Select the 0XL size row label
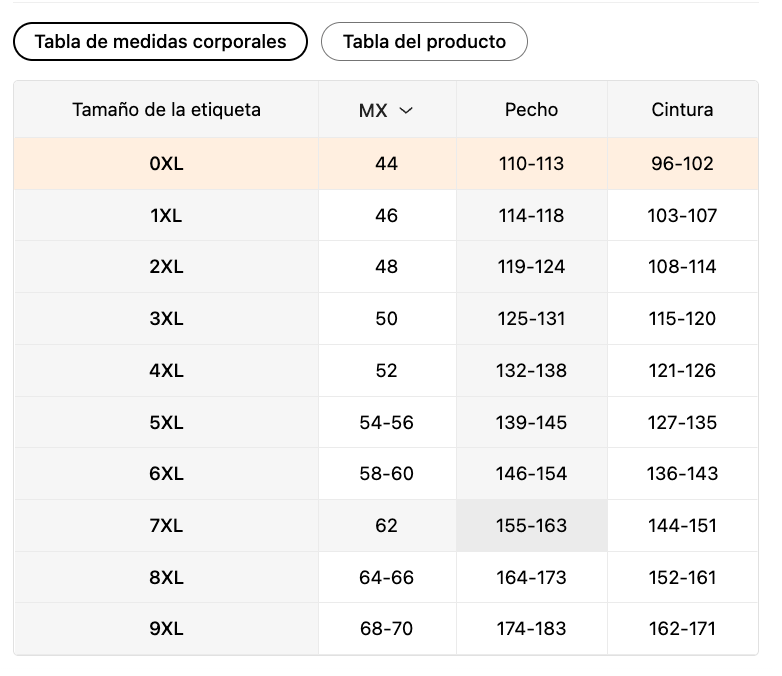The height and width of the screenshot is (676, 782). pyautogui.click(x=166, y=164)
